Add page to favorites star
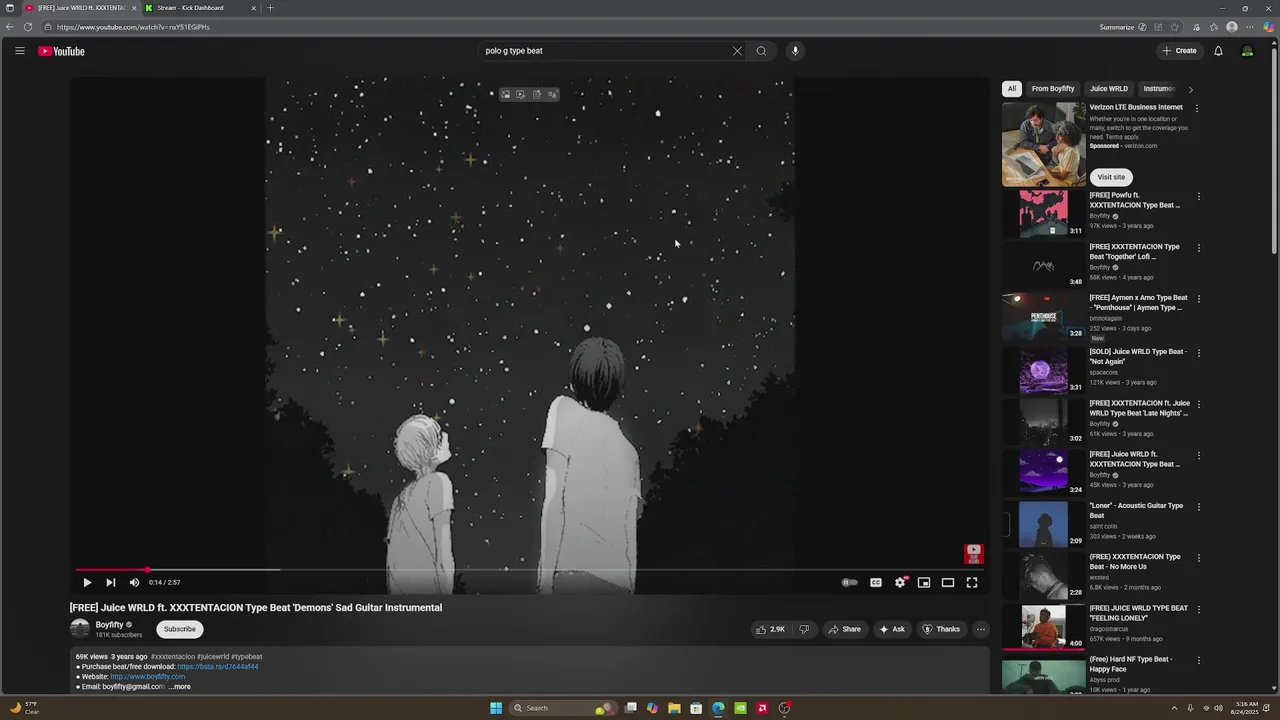Viewport: 1280px width, 720px height. coord(1175,27)
